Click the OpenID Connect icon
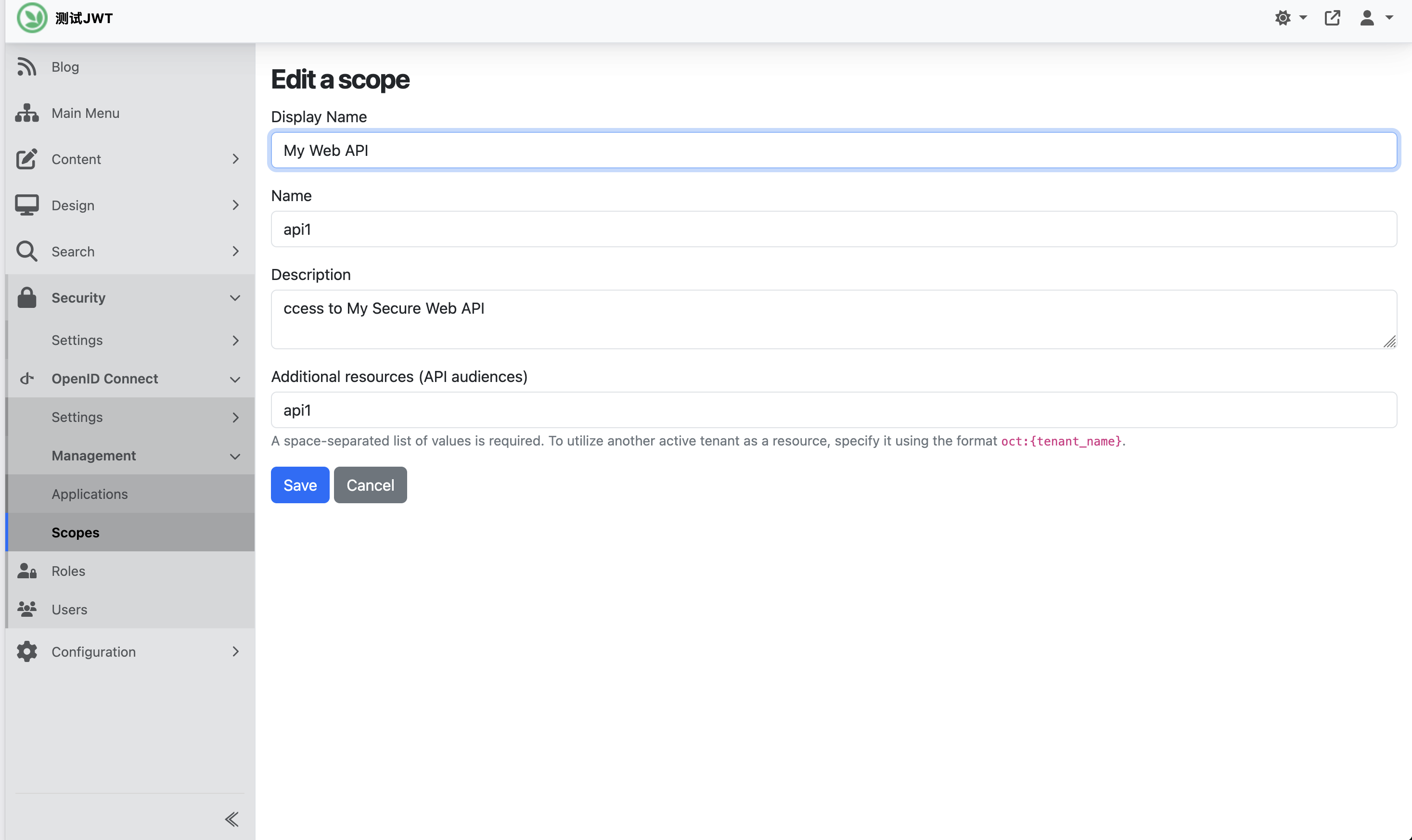1412x840 pixels. (26, 378)
